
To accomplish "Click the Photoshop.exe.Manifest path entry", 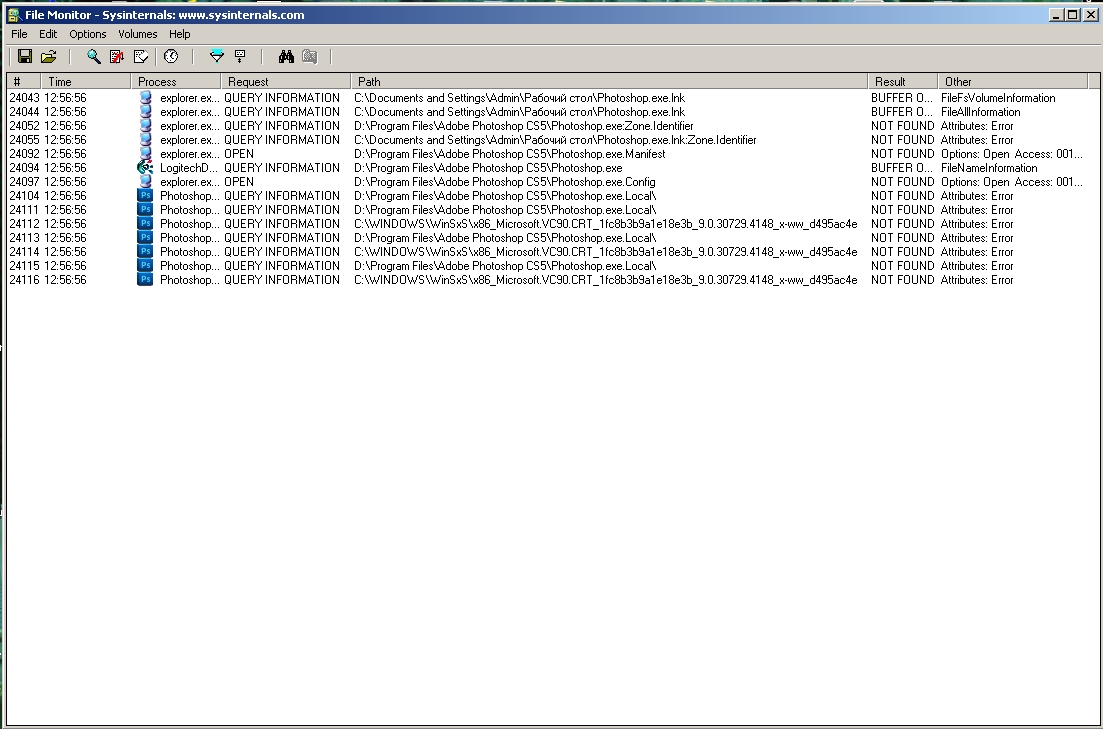I will click(x=509, y=153).
